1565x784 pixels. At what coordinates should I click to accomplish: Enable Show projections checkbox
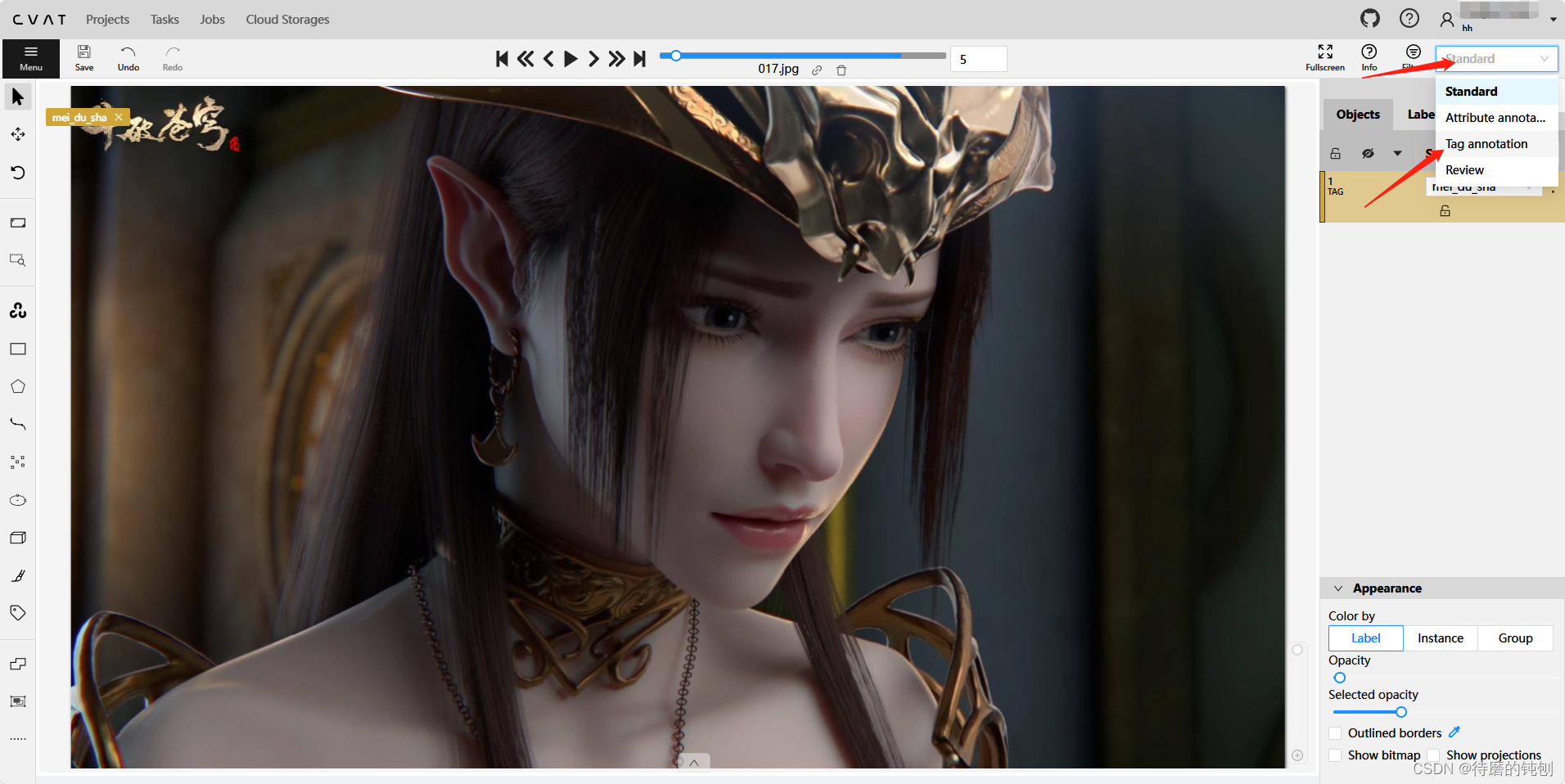(x=1433, y=755)
